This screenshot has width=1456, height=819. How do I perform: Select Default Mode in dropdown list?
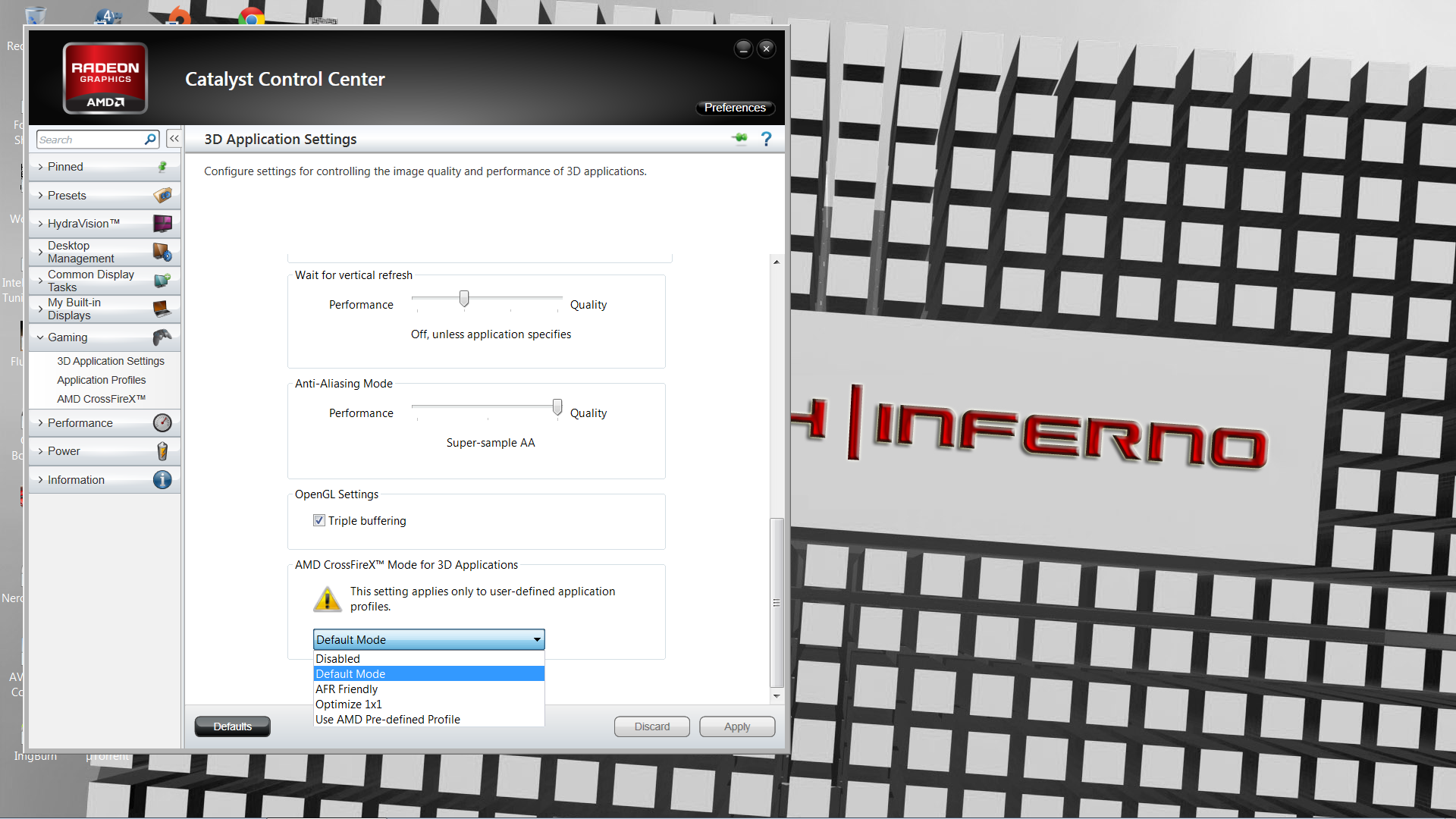[x=428, y=673]
